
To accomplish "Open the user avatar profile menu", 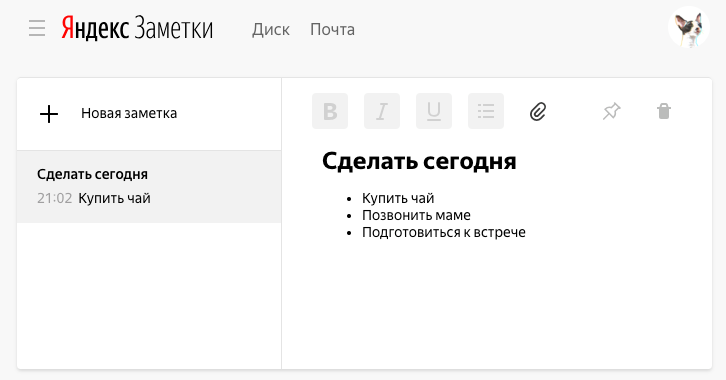I will coord(689,27).
